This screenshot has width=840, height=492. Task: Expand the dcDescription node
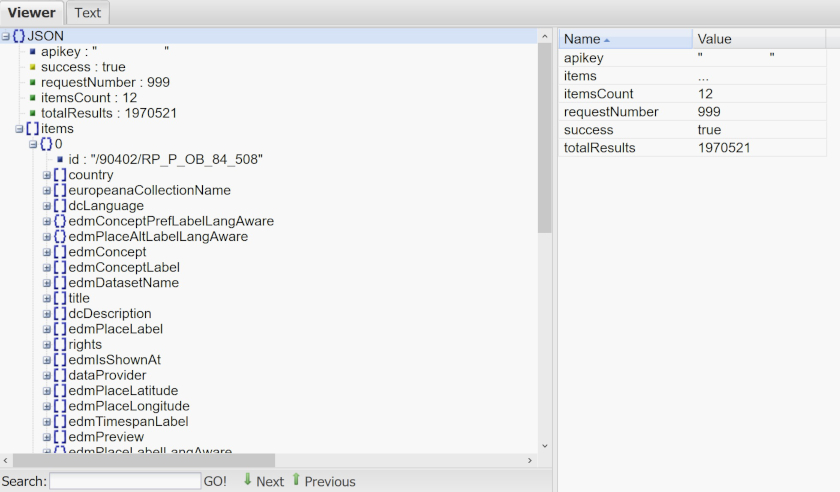tap(47, 314)
